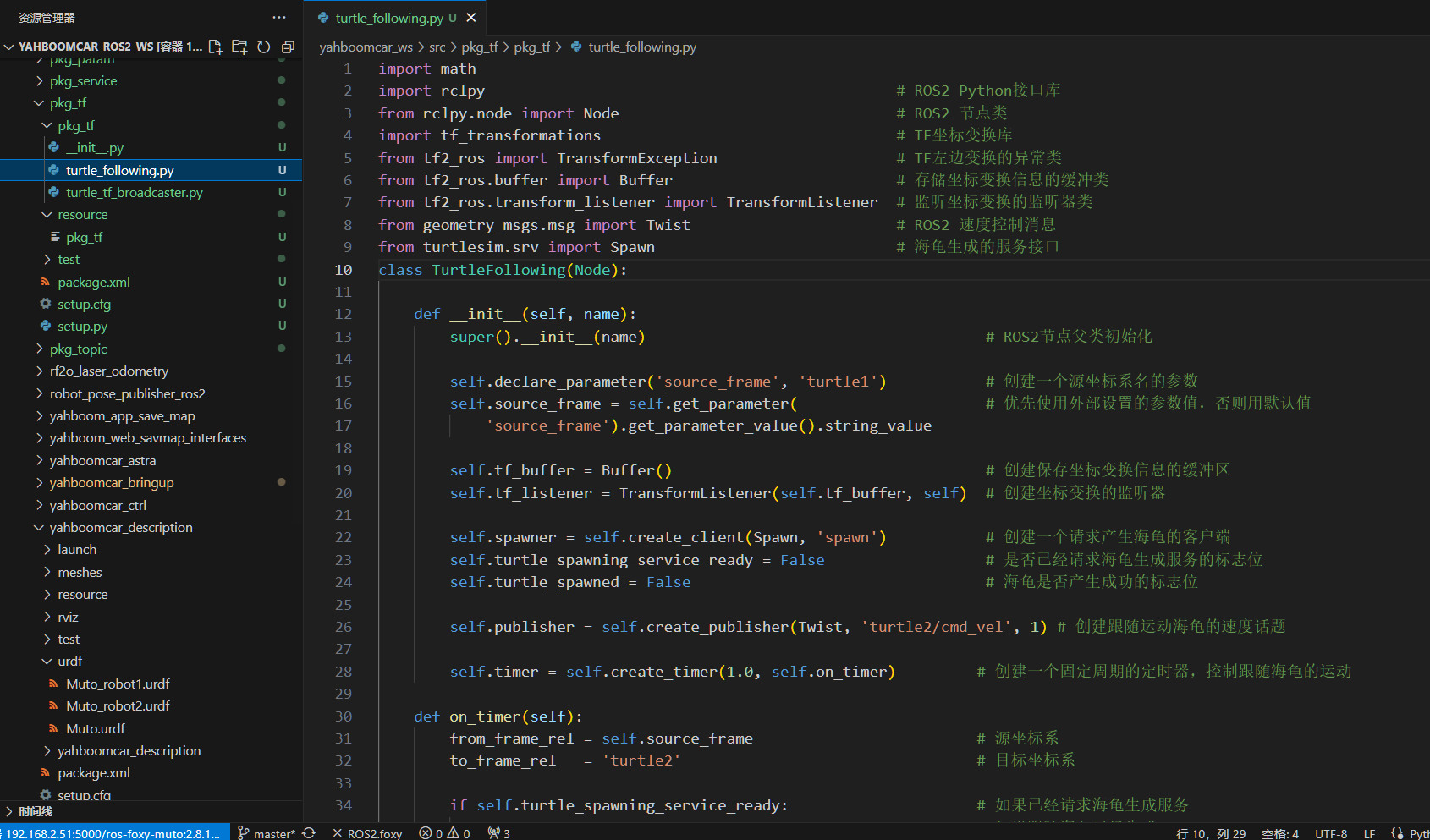Screen dimensions: 1430x840
Task: Click the New File icon in explorer header
Action: pos(216,47)
